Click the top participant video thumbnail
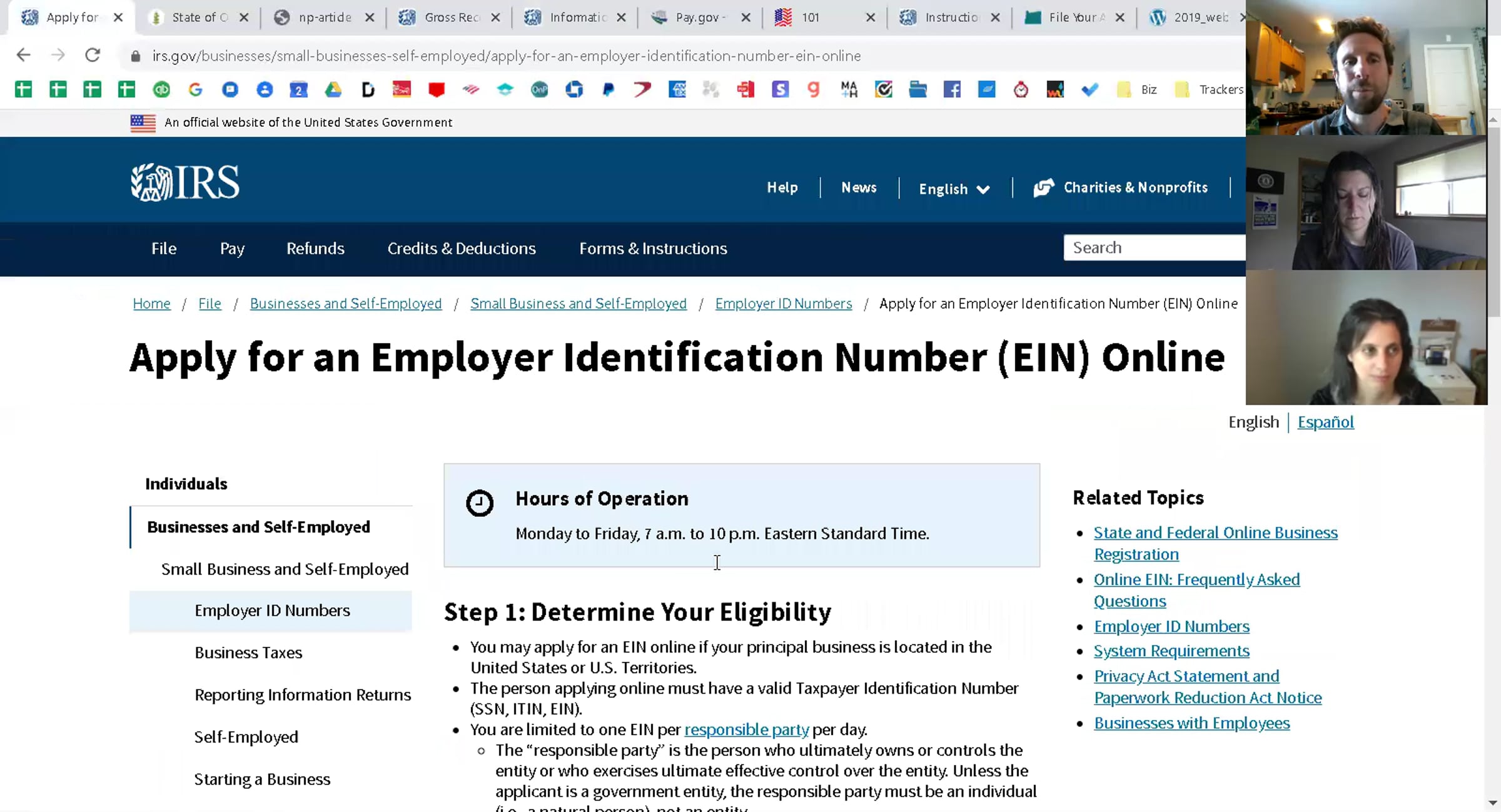 pos(1367,68)
